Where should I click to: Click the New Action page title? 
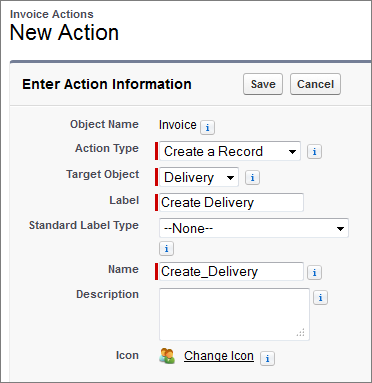point(64,33)
